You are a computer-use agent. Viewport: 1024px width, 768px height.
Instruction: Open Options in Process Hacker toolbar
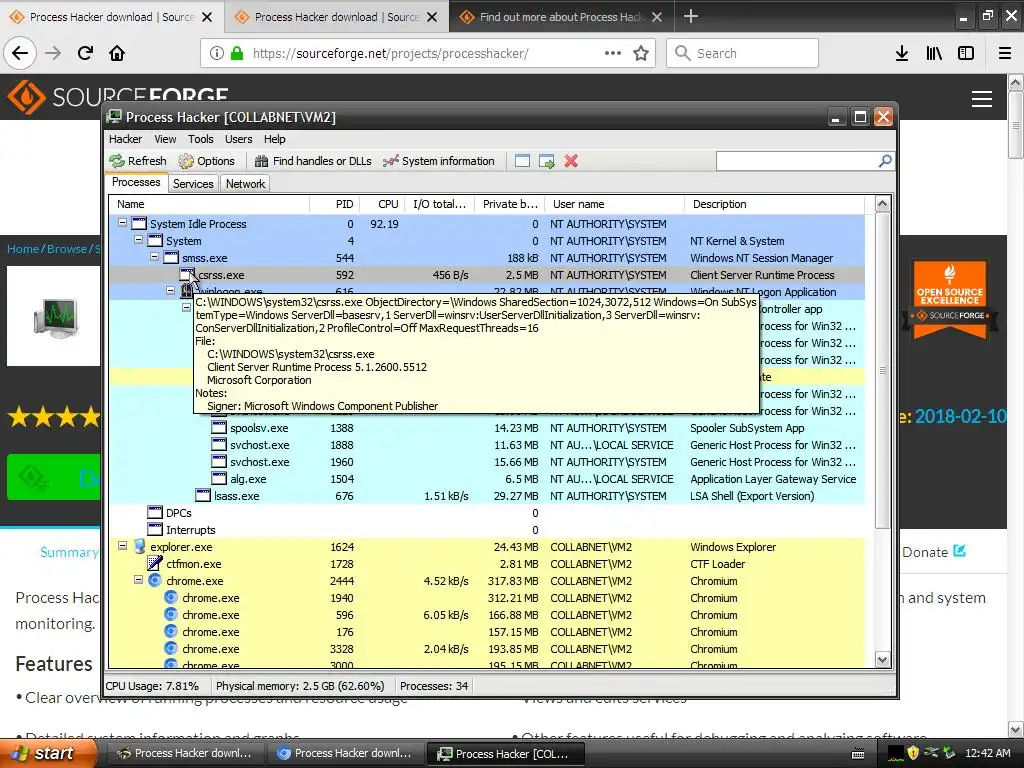(206, 161)
